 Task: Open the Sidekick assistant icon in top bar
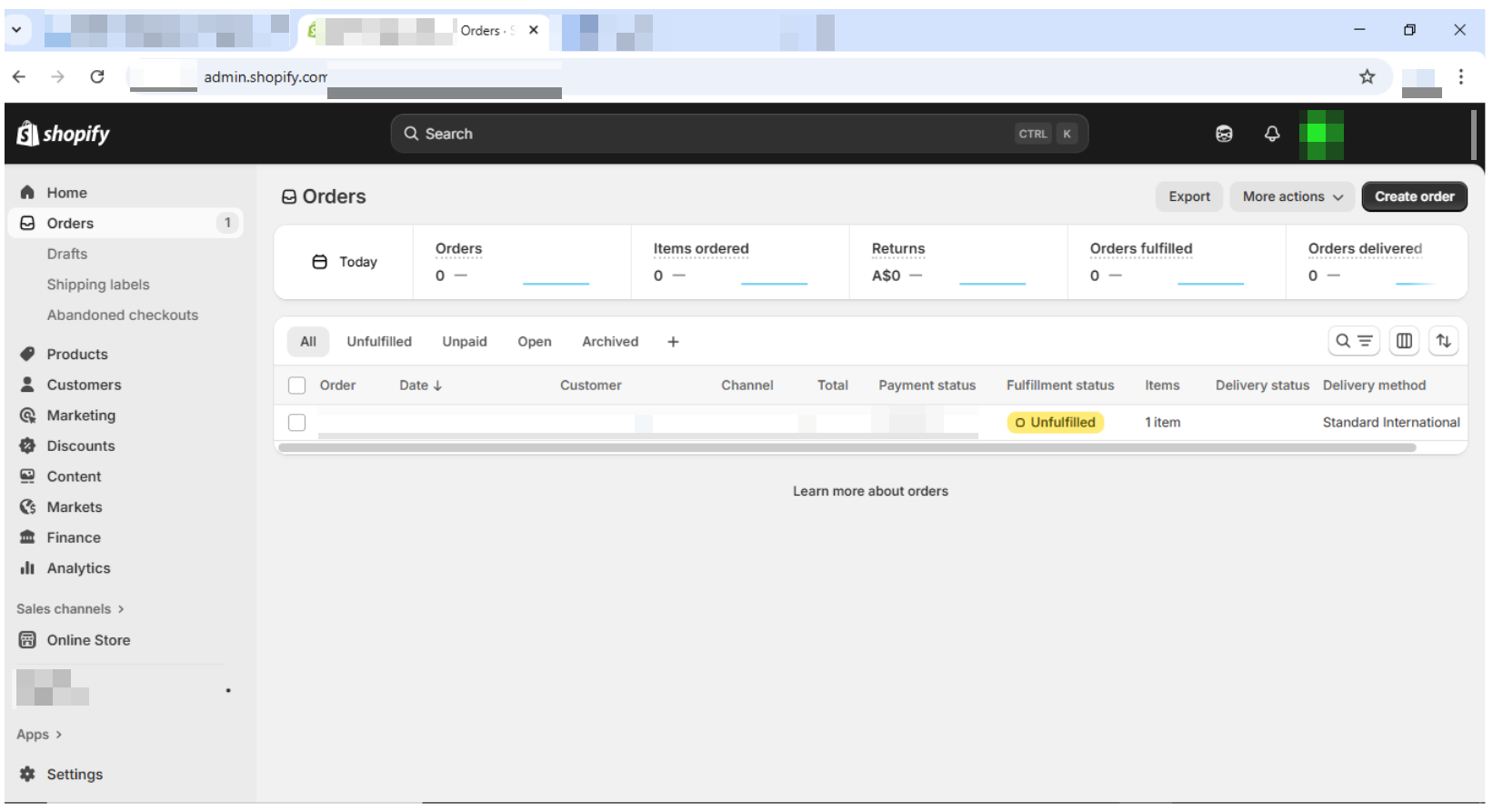pyautogui.click(x=1224, y=134)
